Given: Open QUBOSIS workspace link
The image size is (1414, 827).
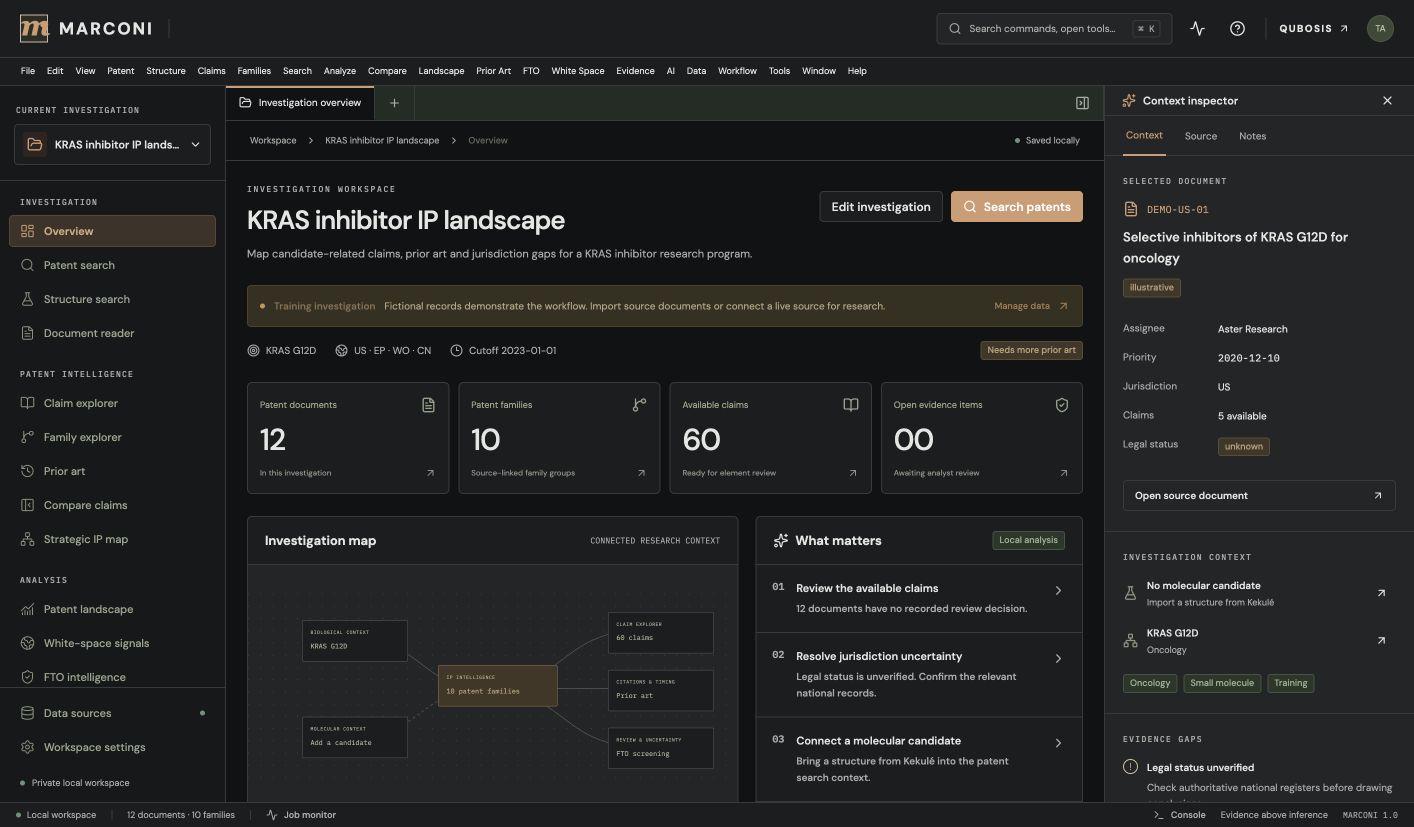Looking at the screenshot, I should (x=1314, y=29).
